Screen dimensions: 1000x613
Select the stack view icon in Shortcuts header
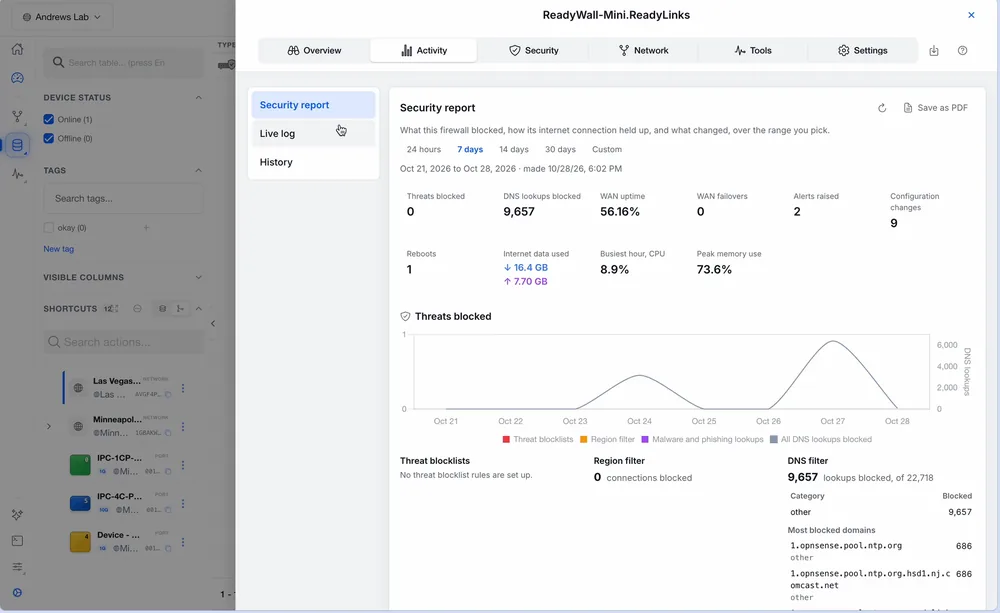pos(163,309)
